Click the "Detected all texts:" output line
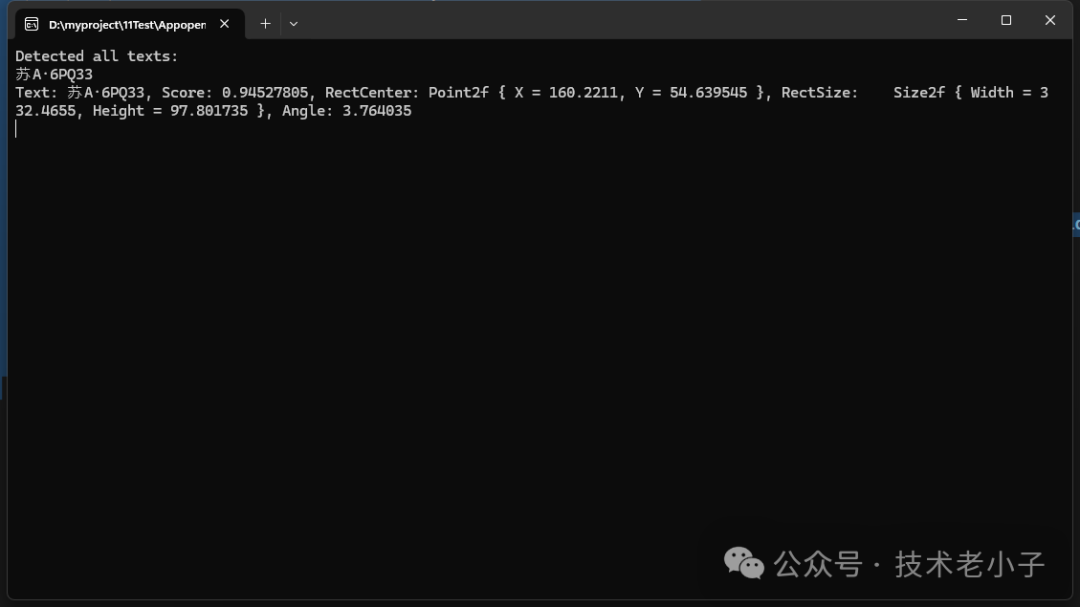The height and width of the screenshot is (607, 1080). pyautogui.click(x=97, y=56)
